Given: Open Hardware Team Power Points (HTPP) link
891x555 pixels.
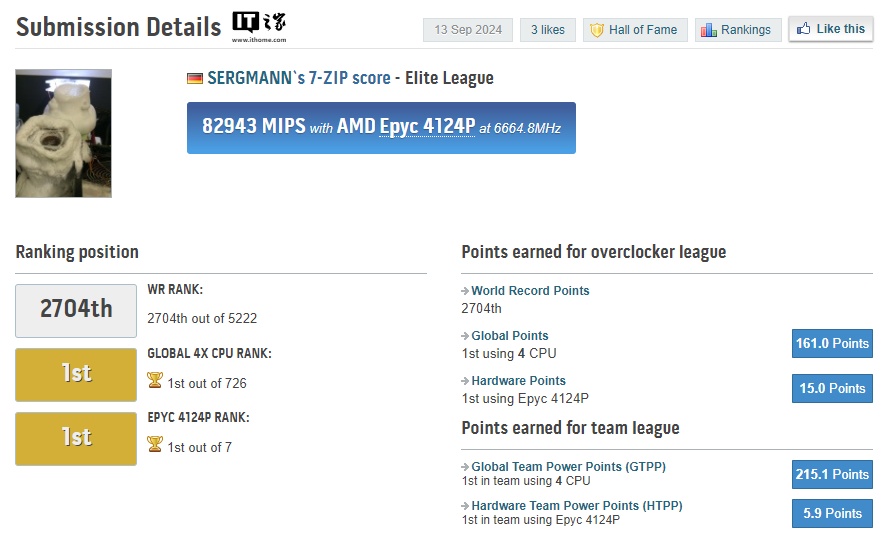Looking at the screenshot, I should [x=577, y=506].
